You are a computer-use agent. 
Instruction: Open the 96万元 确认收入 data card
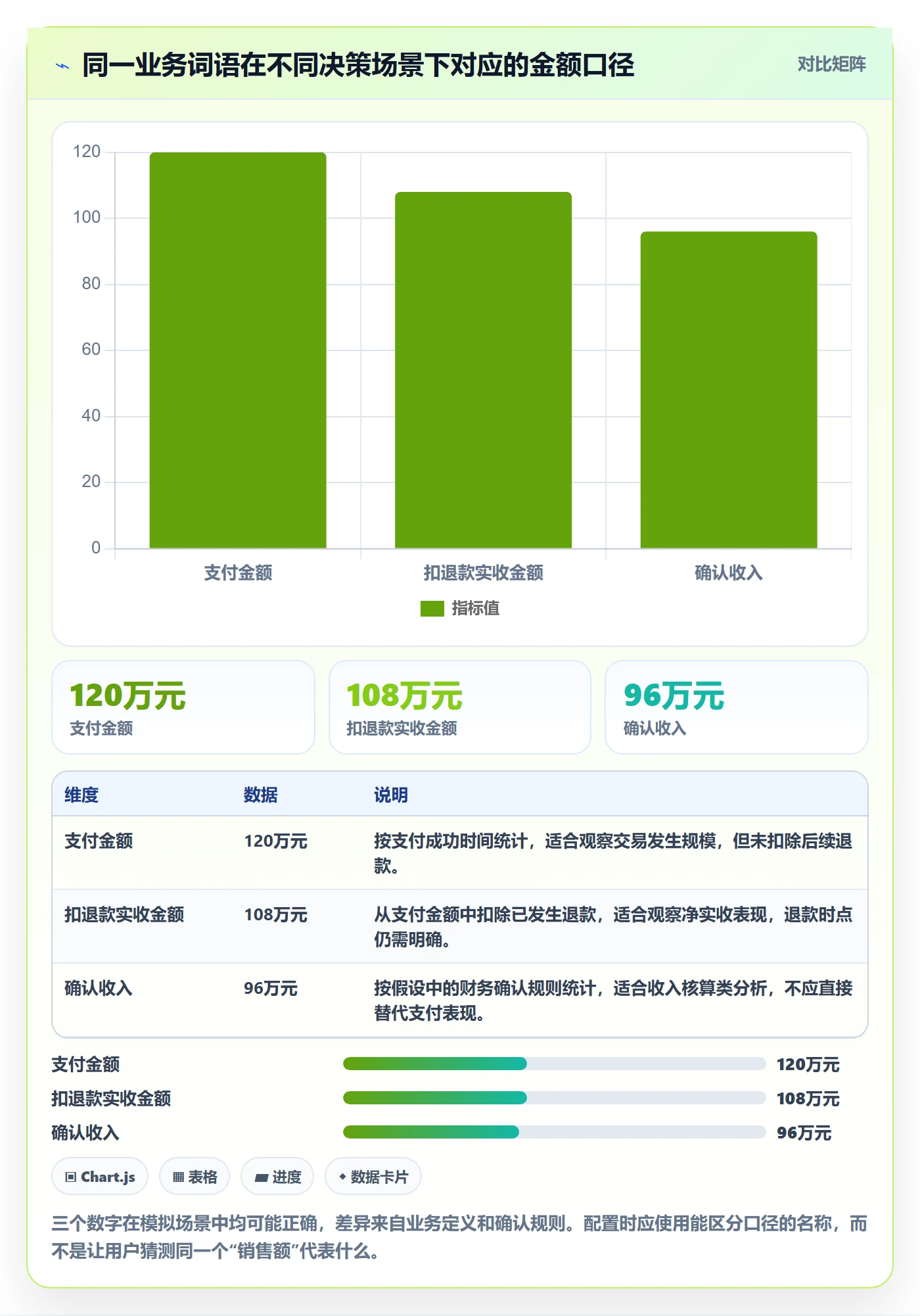coord(737,707)
